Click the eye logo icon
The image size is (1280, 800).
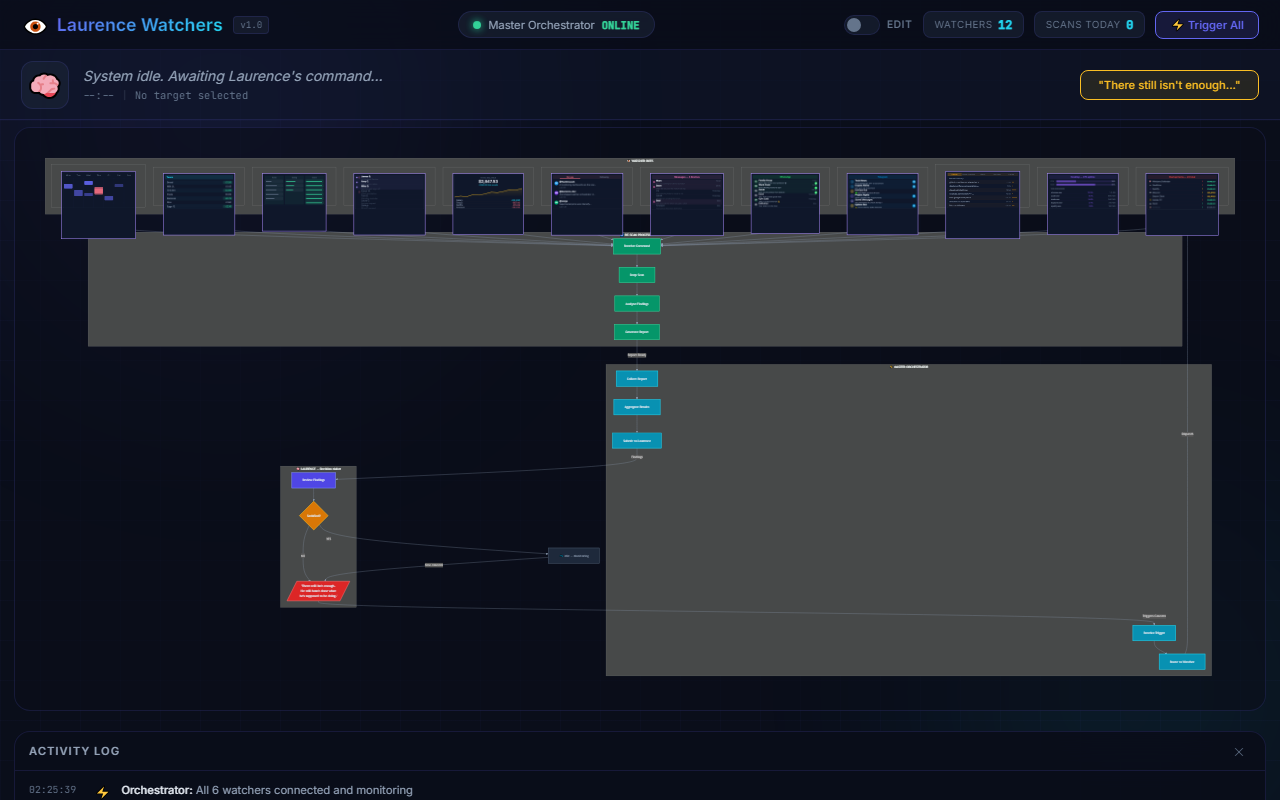pos(35,26)
